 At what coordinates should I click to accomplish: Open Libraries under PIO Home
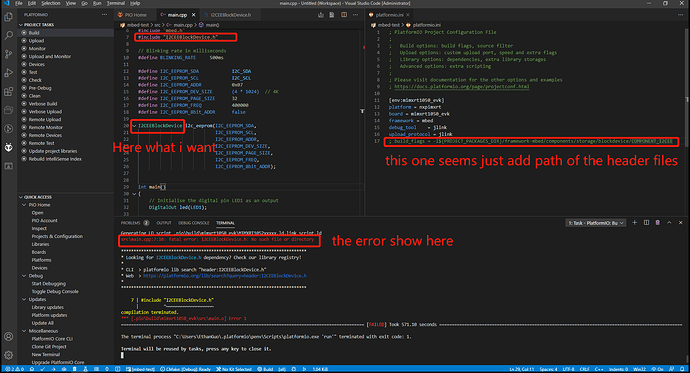[40, 245]
